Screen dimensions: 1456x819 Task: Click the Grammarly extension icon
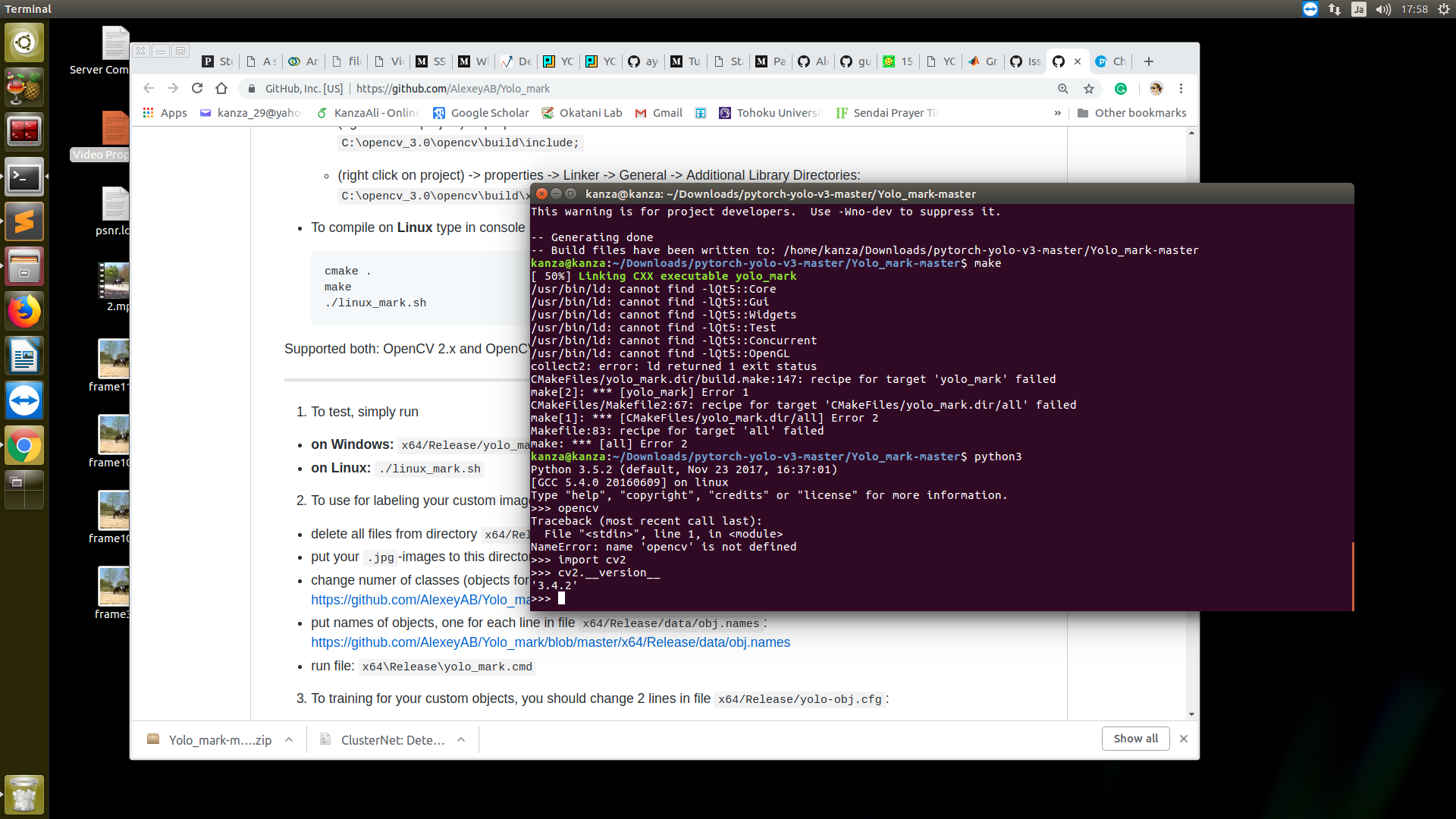1122,89
